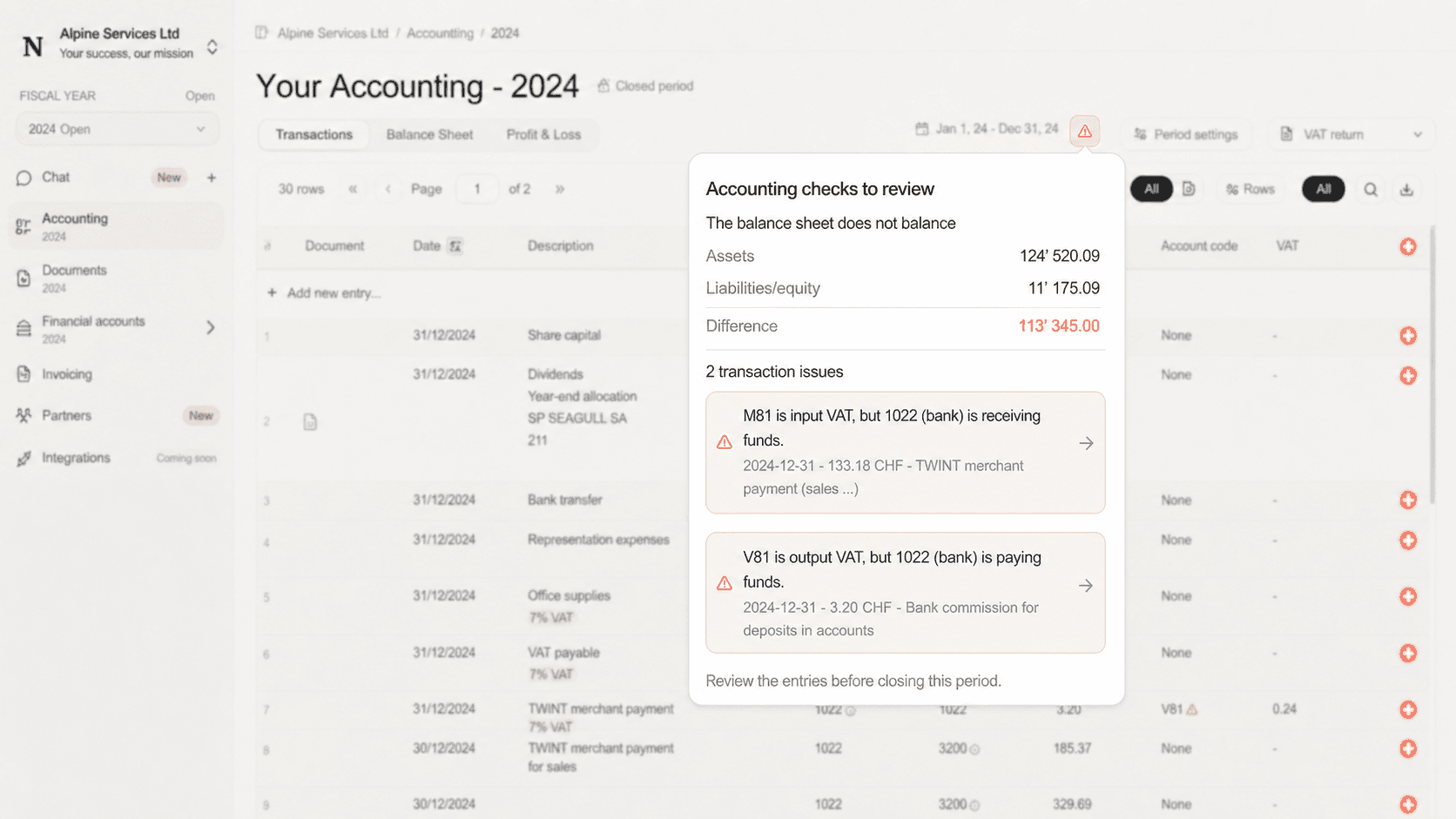Open the Rows settings button
The height and width of the screenshot is (819, 1456).
point(1250,189)
